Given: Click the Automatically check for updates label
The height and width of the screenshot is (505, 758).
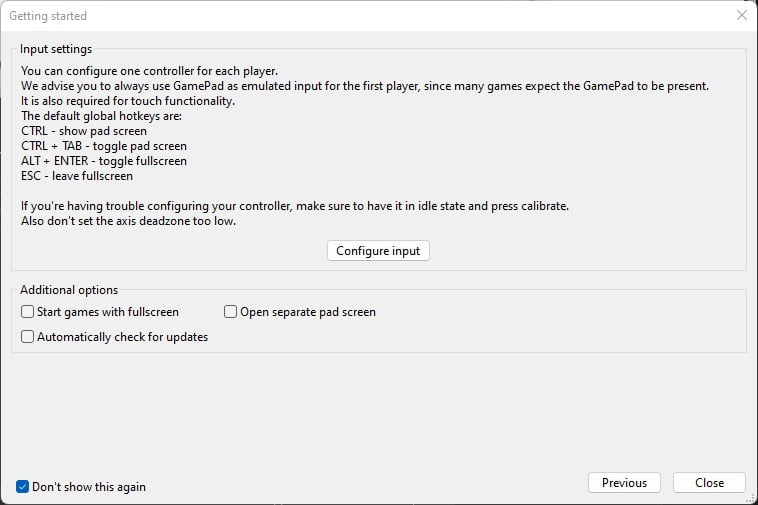Looking at the screenshot, I should [122, 337].
